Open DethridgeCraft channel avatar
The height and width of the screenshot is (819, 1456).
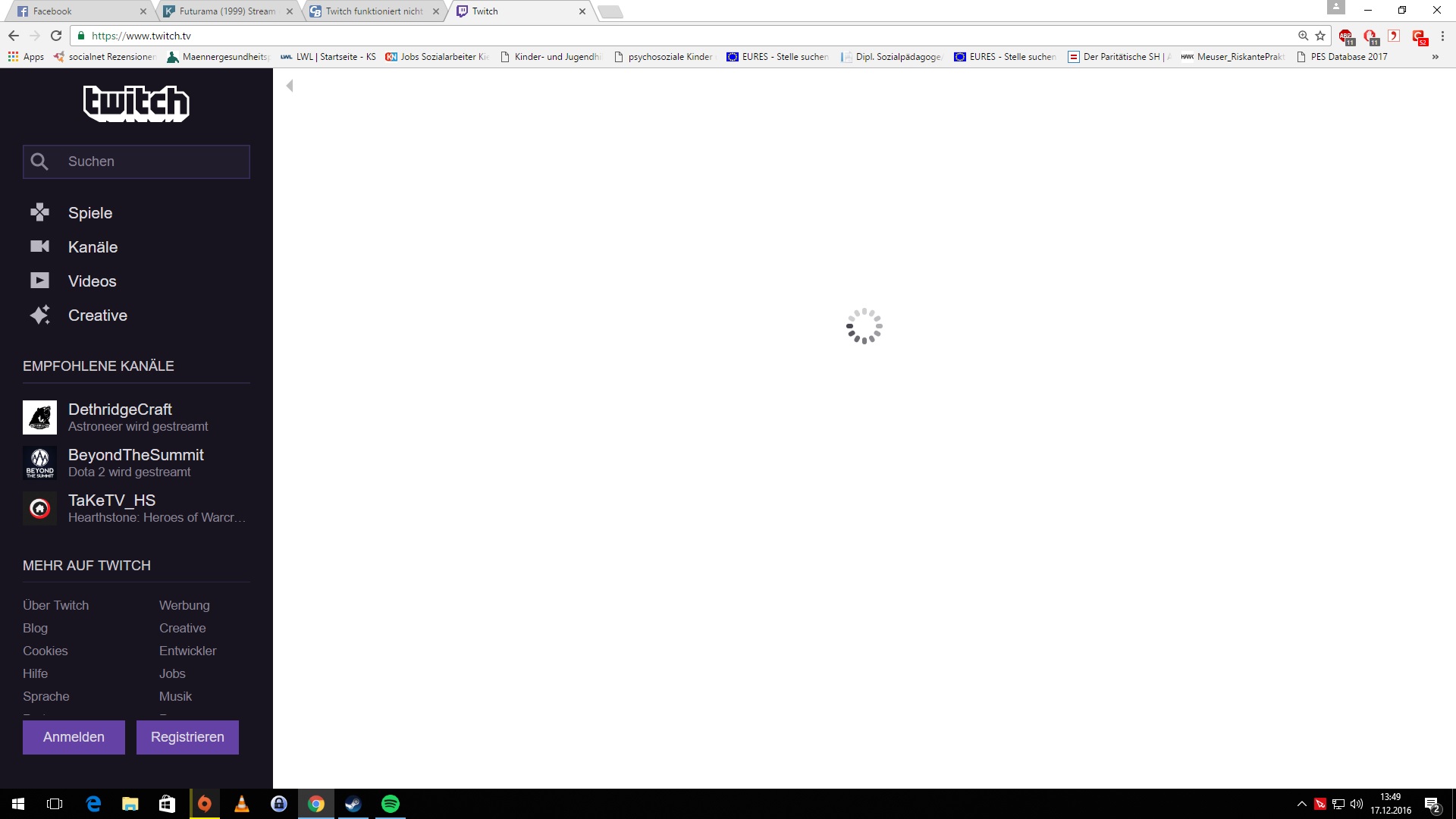point(39,417)
